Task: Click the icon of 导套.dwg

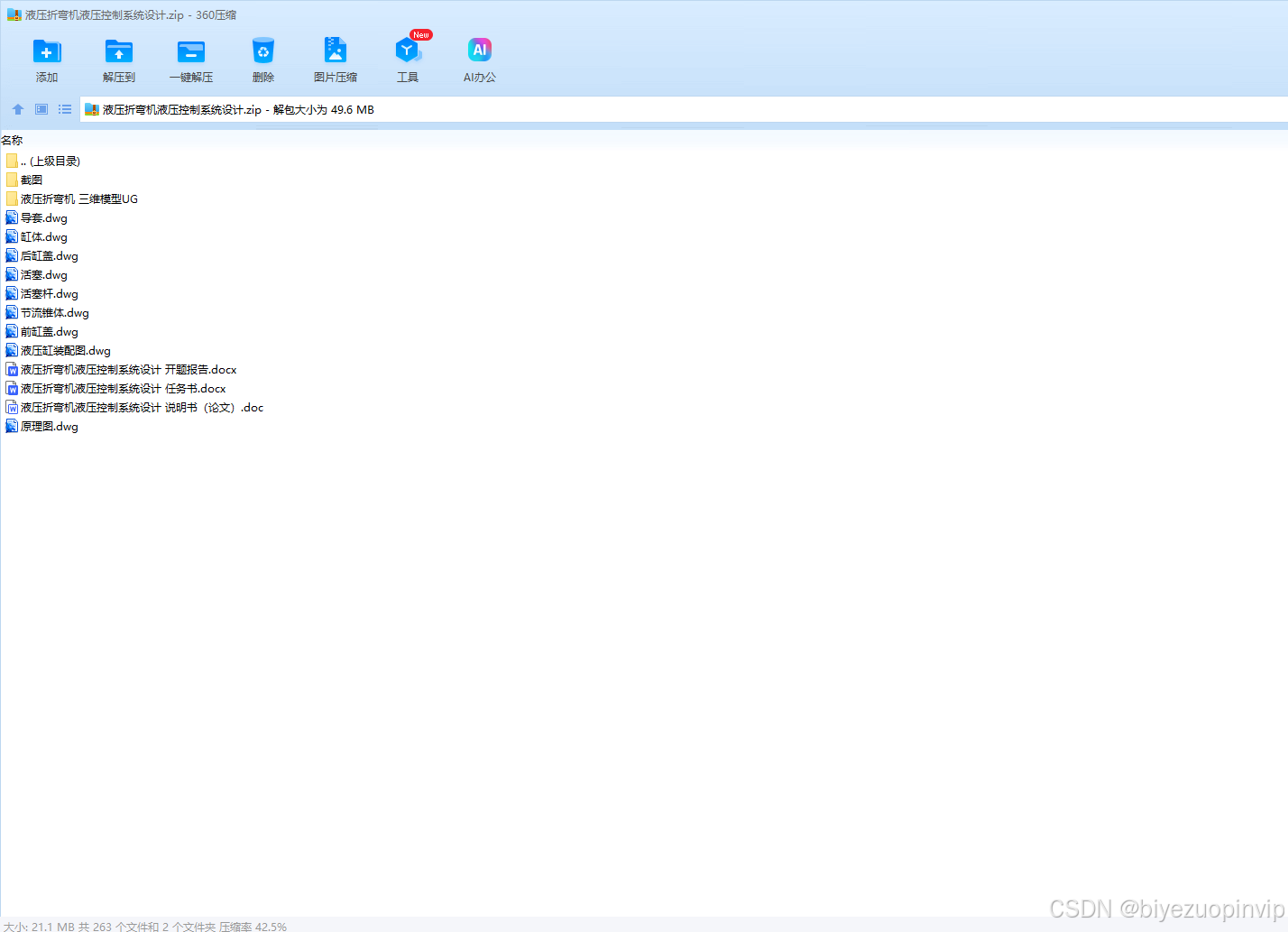Action: point(12,217)
